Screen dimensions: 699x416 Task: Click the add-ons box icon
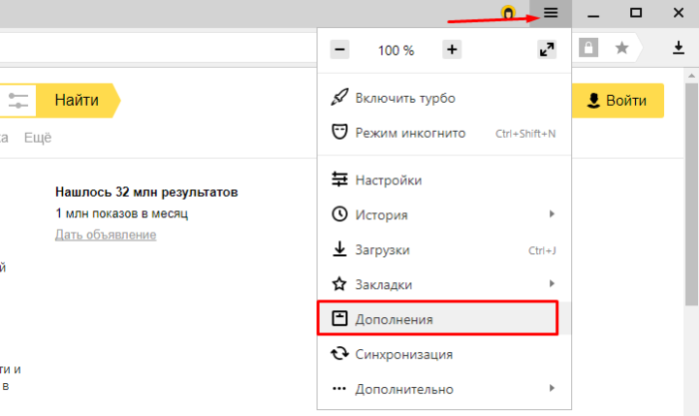339,318
